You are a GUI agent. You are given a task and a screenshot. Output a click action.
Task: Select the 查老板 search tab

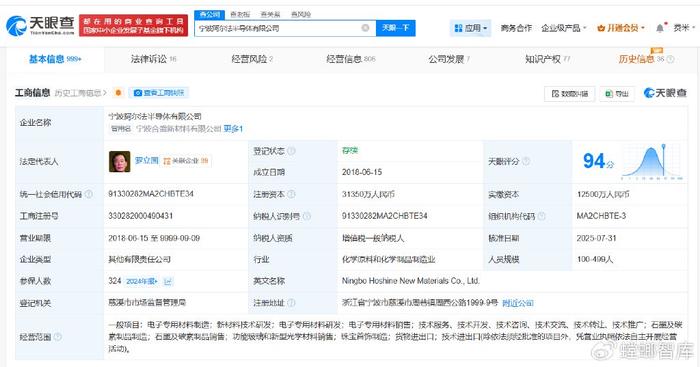pos(240,14)
